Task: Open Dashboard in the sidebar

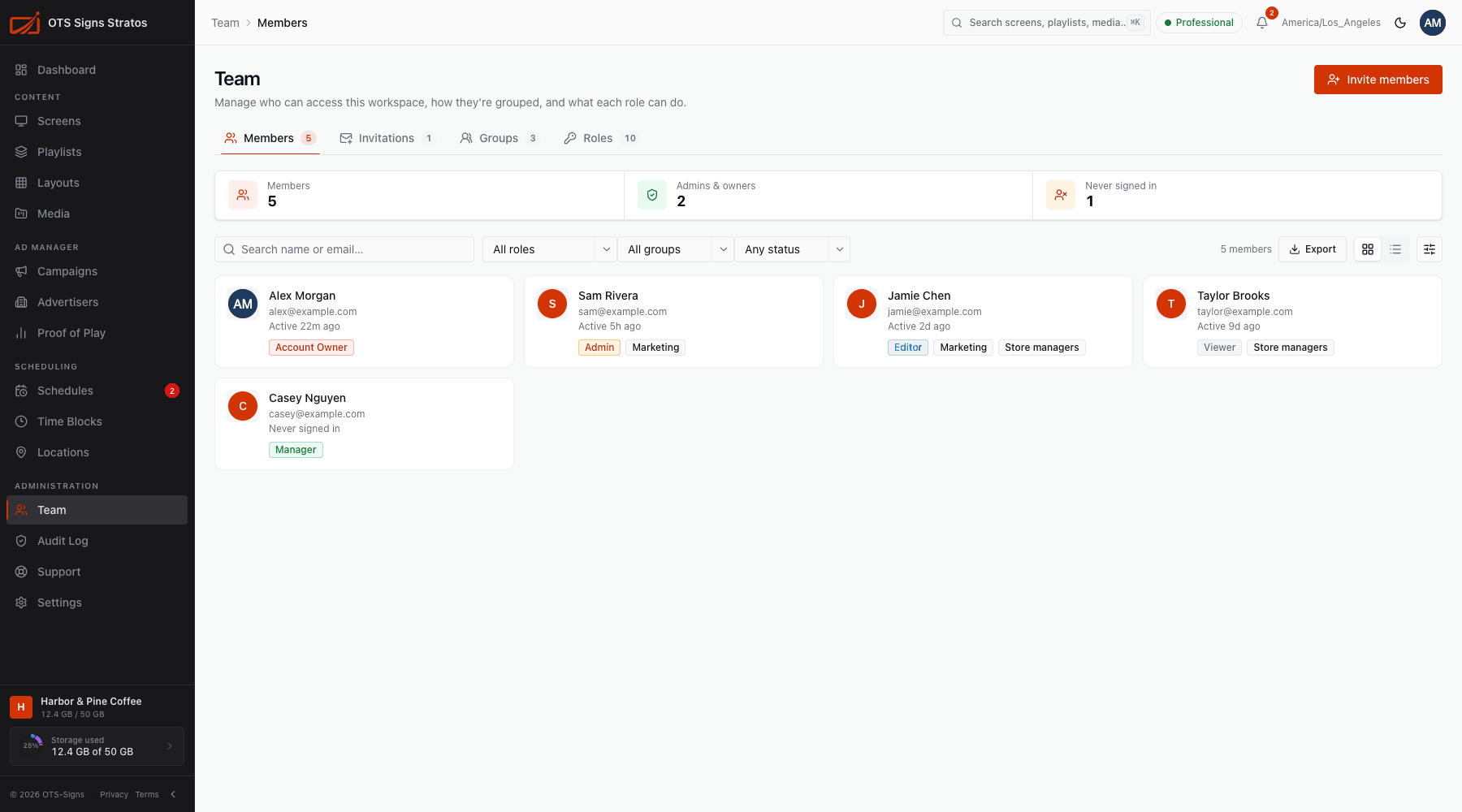Action: click(x=97, y=70)
